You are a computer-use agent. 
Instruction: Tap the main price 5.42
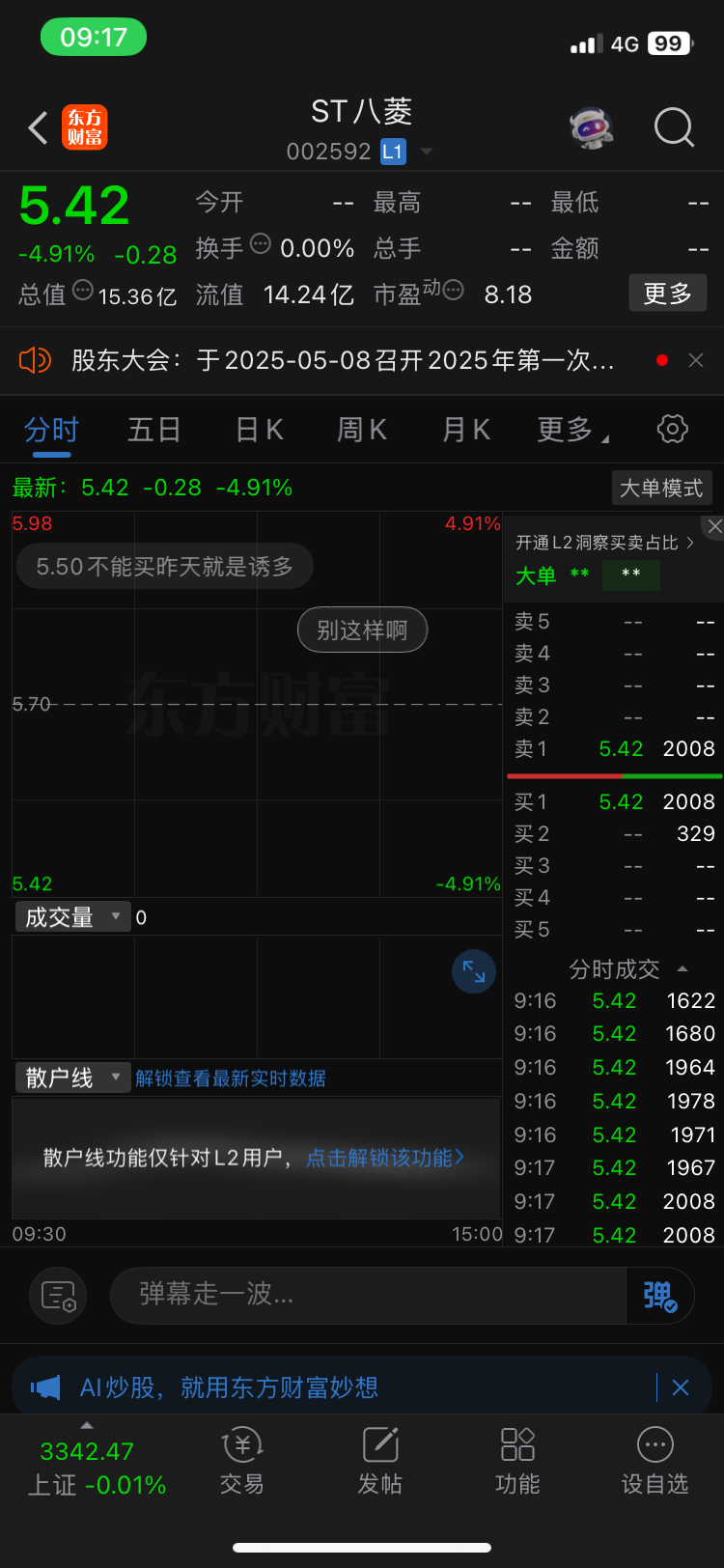(74, 205)
